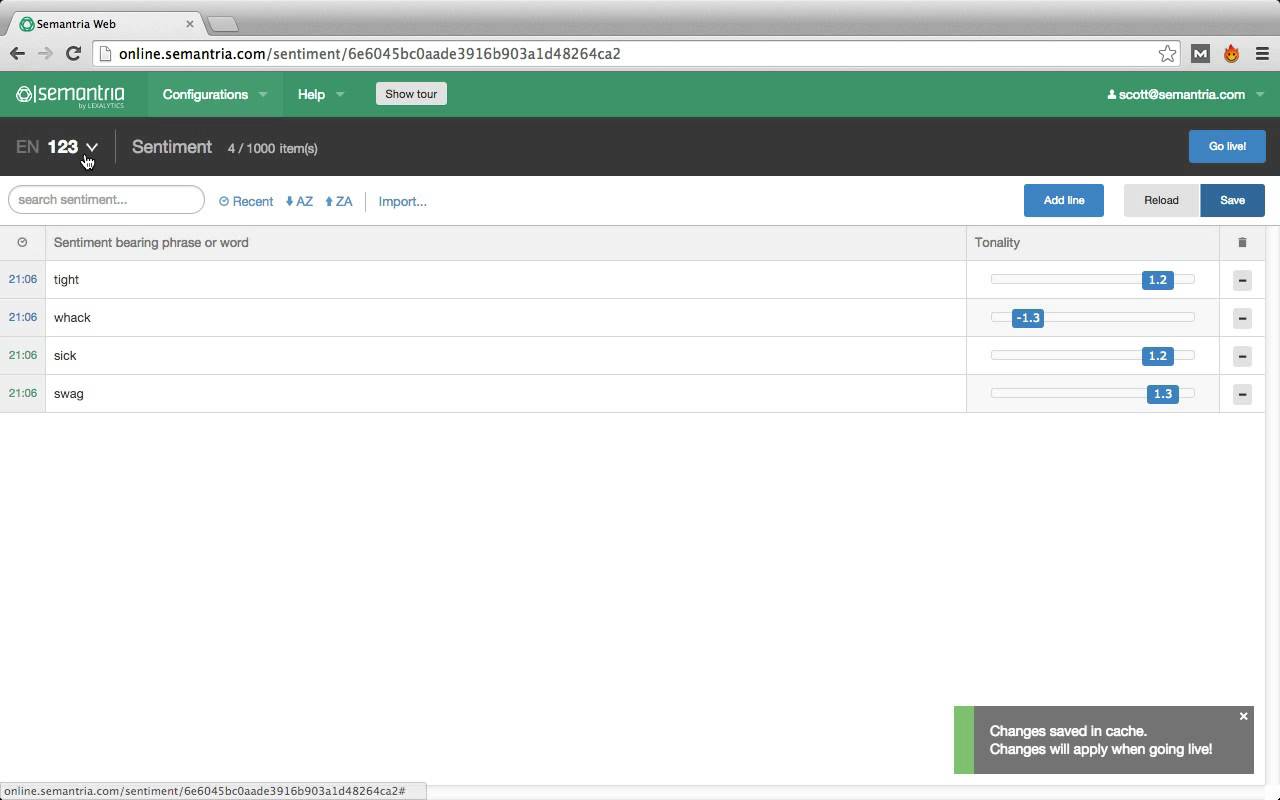The image size is (1280, 800).
Task: Open the scott@semantria.com account menu
Action: tap(1180, 94)
